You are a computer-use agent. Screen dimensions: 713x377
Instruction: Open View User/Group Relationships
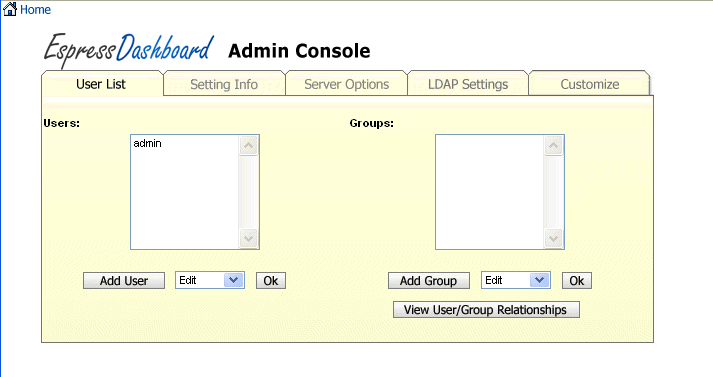(486, 310)
